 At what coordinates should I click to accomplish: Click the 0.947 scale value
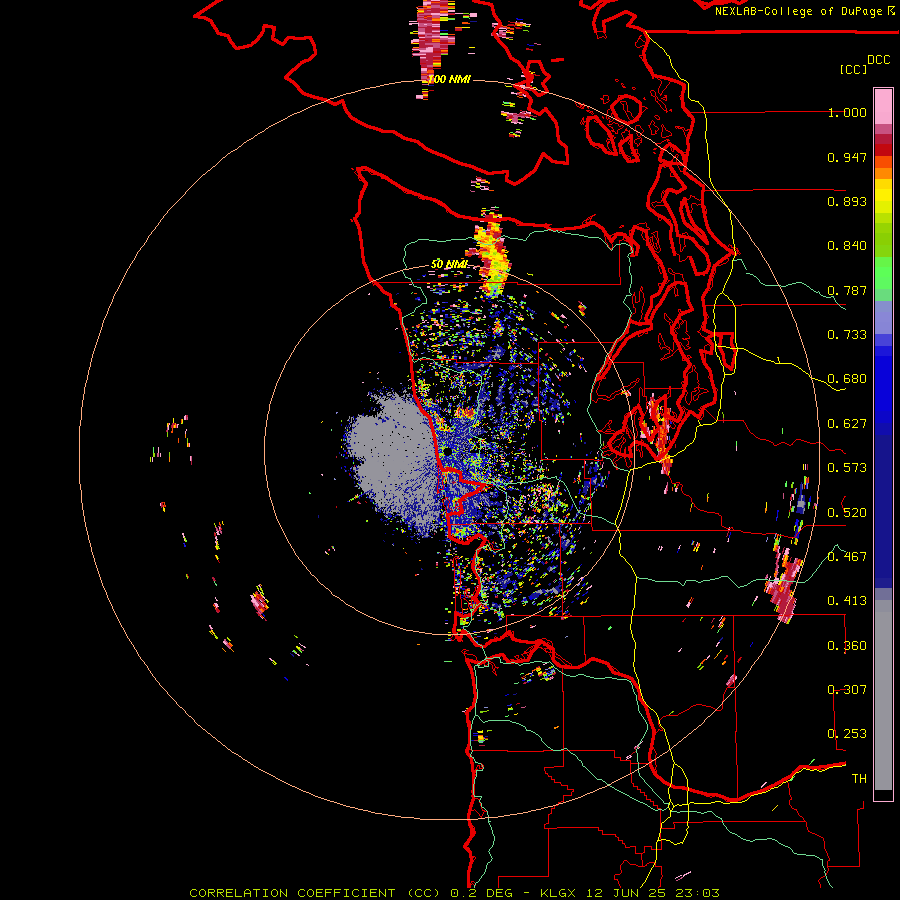[847, 157]
